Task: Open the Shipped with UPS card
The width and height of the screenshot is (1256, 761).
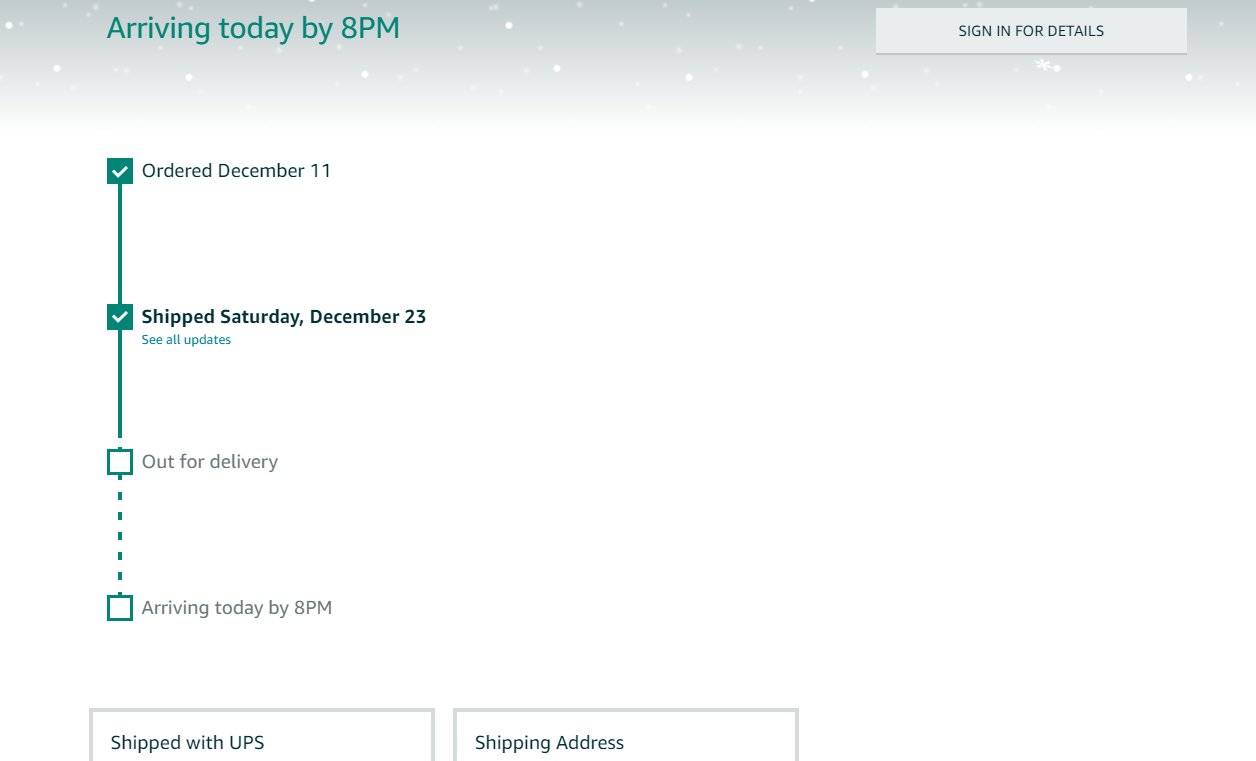Action: (262, 735)
